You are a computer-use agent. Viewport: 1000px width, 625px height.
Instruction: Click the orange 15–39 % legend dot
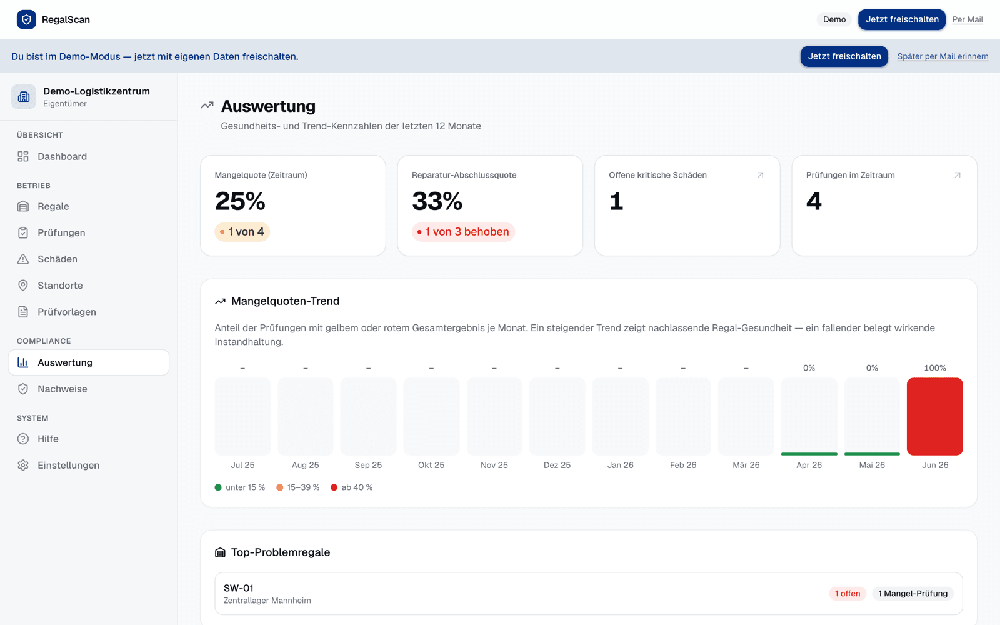coord(279,487)
